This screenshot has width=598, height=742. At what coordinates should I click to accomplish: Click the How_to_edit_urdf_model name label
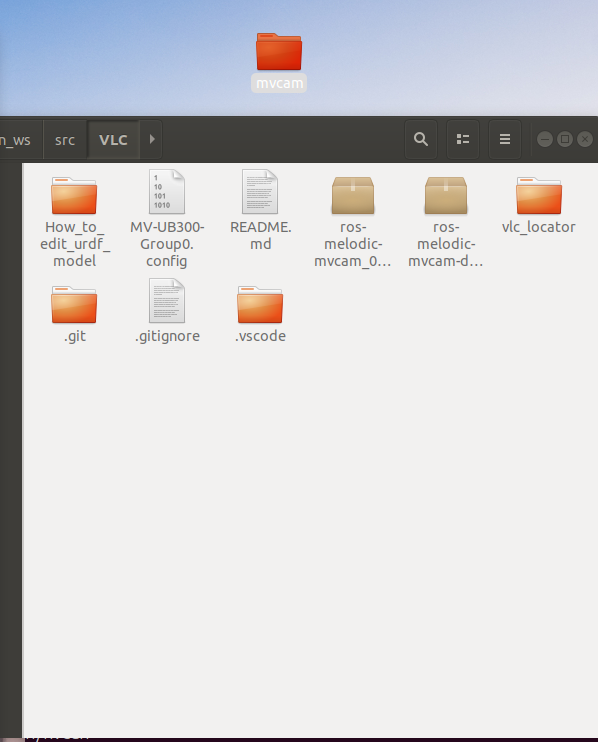[x=75, y=244]
